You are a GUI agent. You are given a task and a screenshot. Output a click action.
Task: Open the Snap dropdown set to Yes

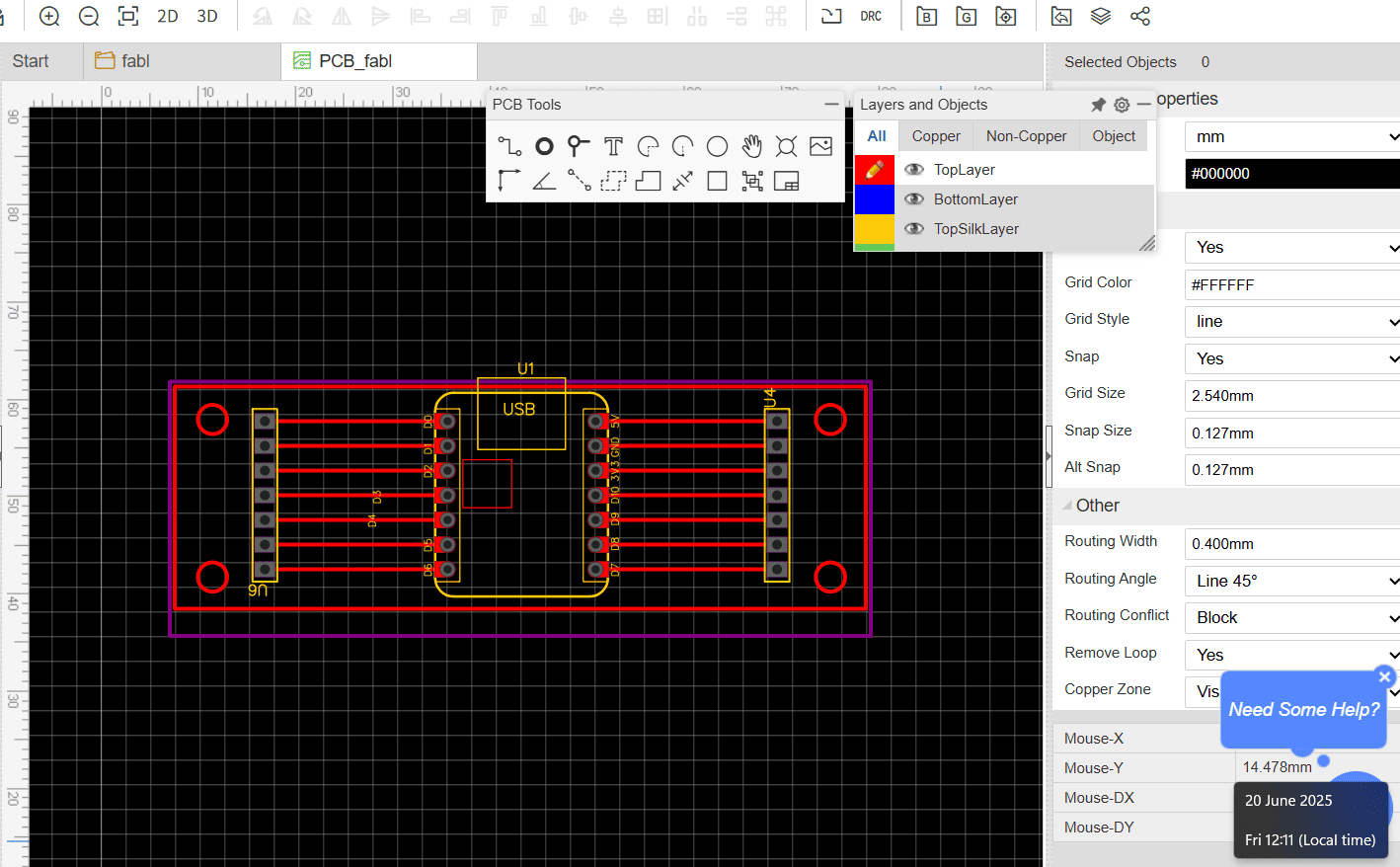(x=1292, y=358)
